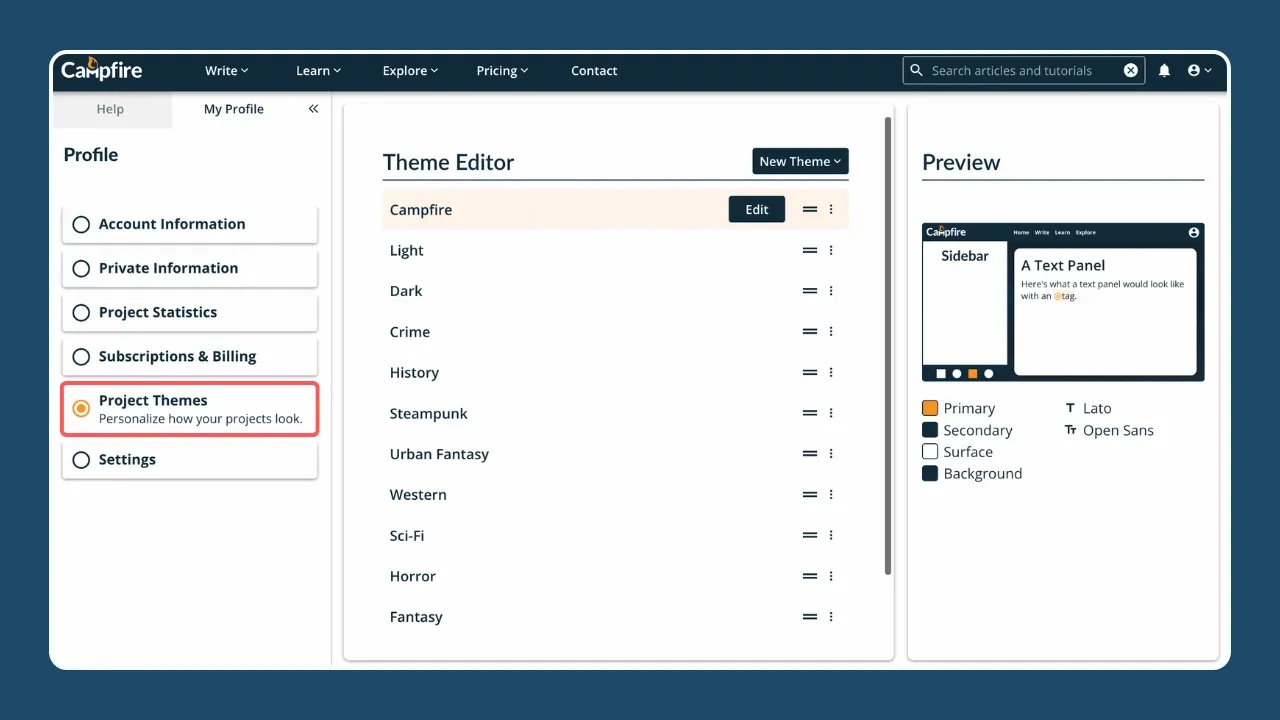
Task: Switch to the Help tab
Action: 110,109
